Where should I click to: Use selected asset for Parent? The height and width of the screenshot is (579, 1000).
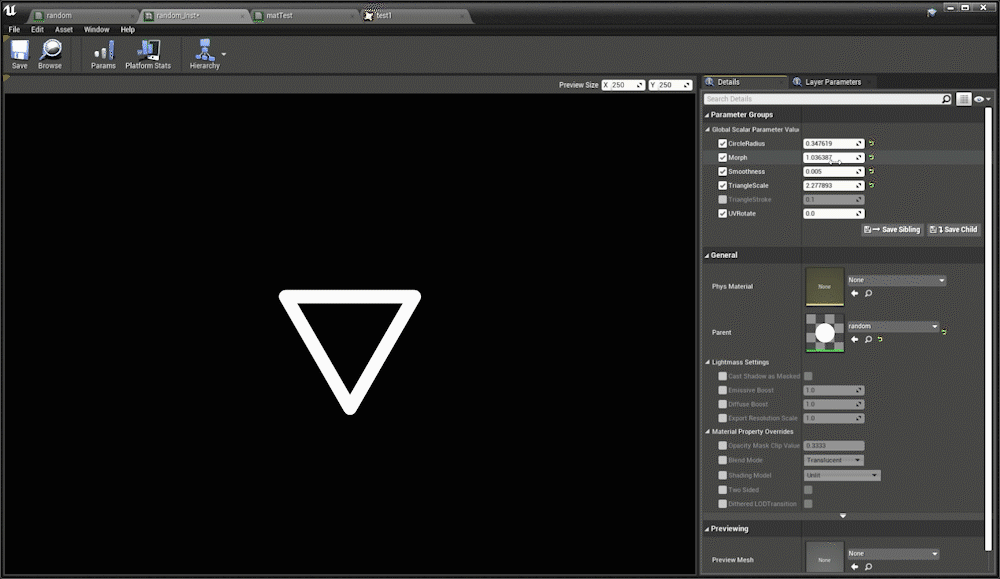point(855,339)
